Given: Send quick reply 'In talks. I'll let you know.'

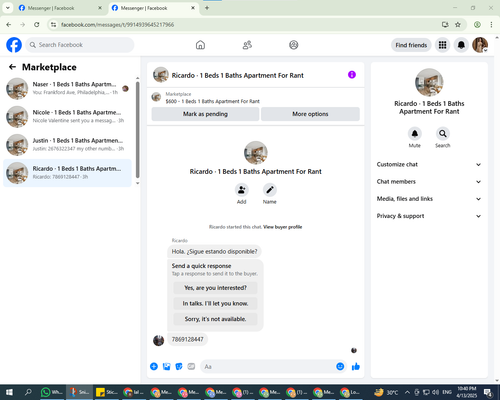Looking at the screenshot, I should (215, 303).
